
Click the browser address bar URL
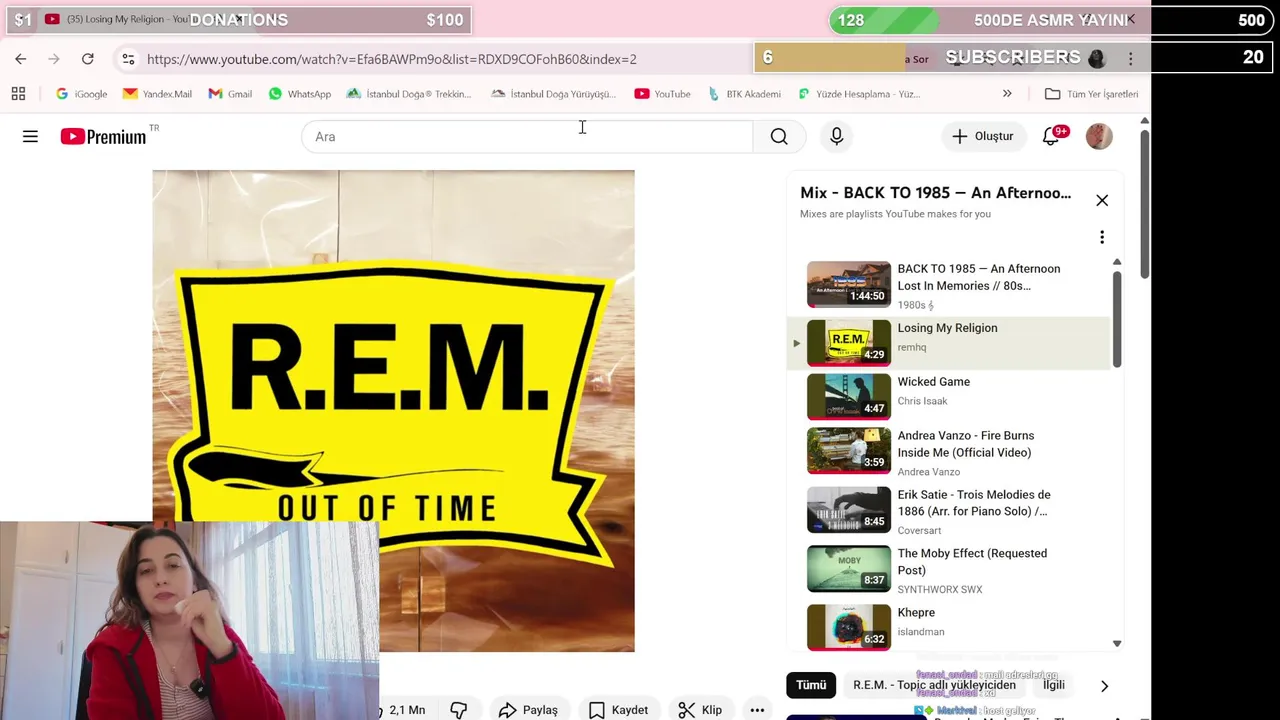click(x=391, y=59)
